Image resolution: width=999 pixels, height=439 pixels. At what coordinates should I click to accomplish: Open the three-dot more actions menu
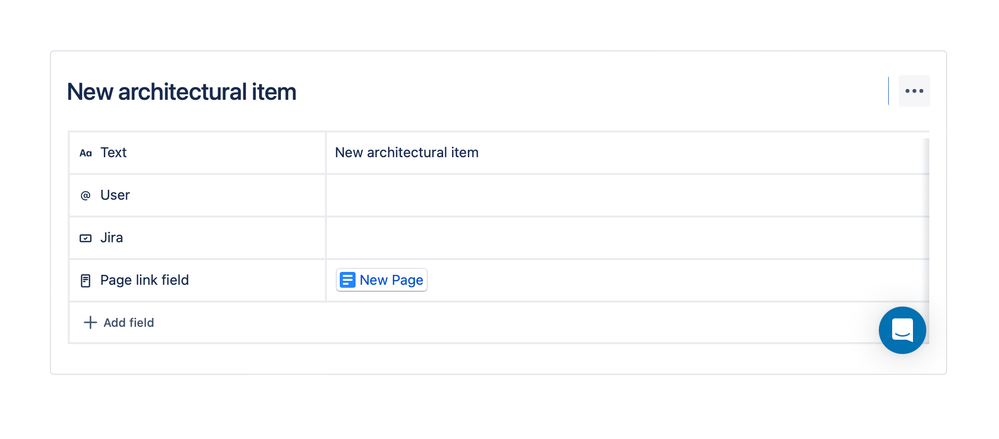(x=914, y=91)
